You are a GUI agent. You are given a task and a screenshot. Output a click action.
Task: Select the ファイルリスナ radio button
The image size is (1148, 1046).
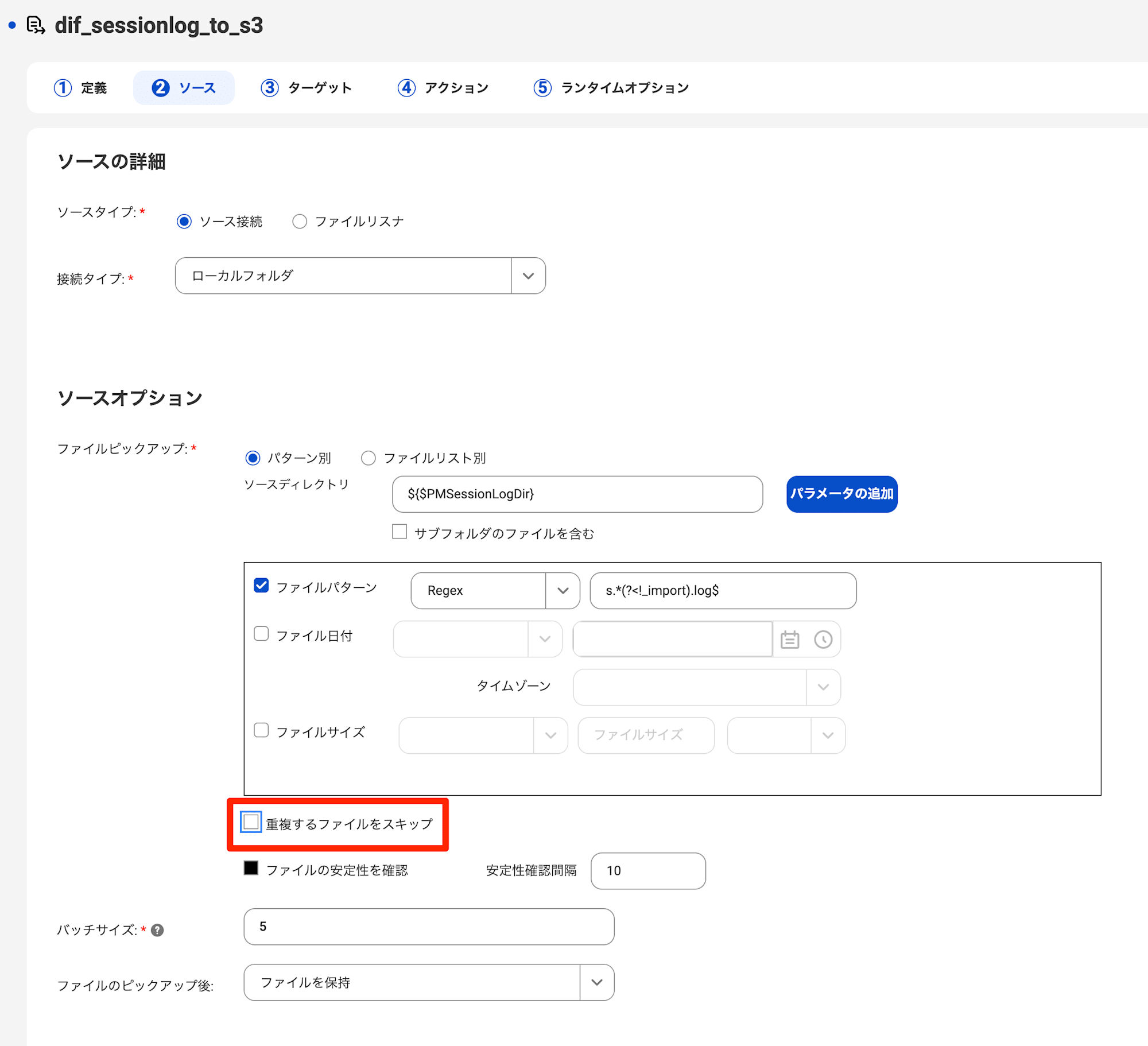point(300,222)
